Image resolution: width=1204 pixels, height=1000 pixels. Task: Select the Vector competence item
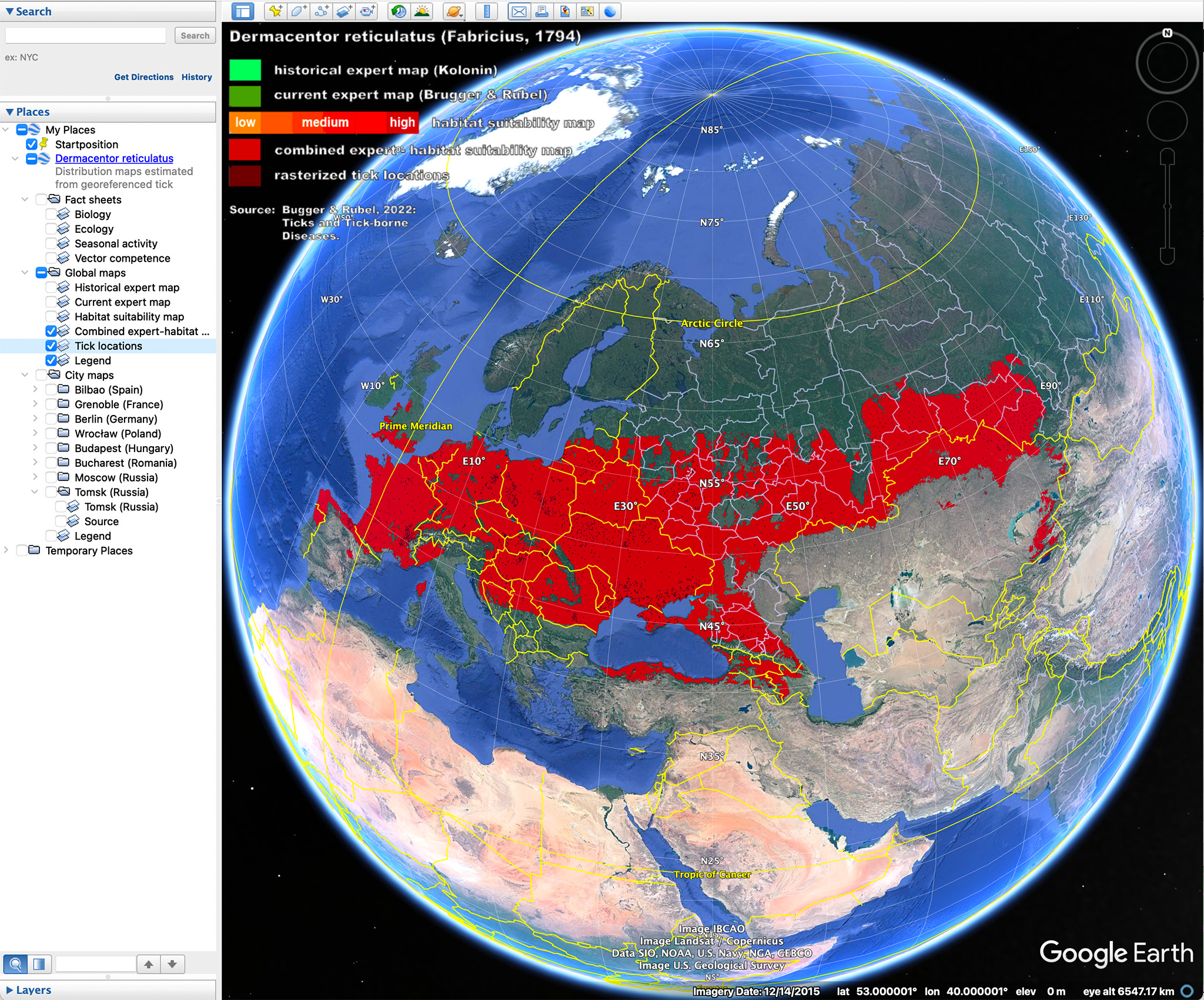point(122,258)
